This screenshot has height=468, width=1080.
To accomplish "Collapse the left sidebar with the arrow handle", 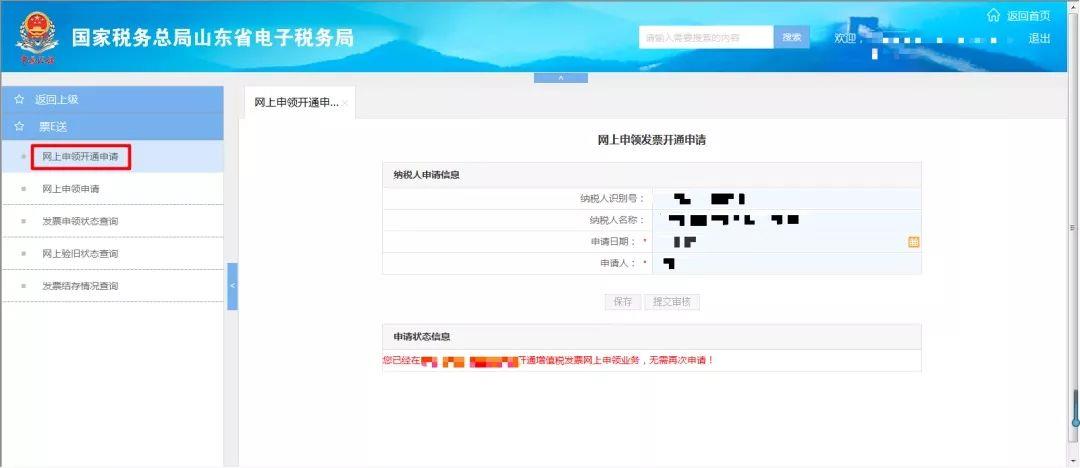I will point(232,286).
